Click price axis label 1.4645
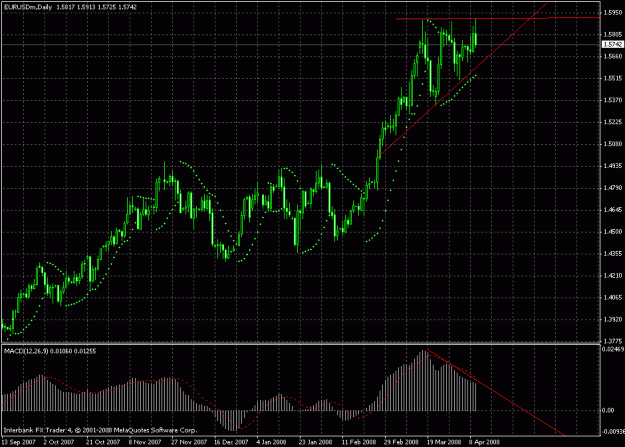 (x=613, y=210)
